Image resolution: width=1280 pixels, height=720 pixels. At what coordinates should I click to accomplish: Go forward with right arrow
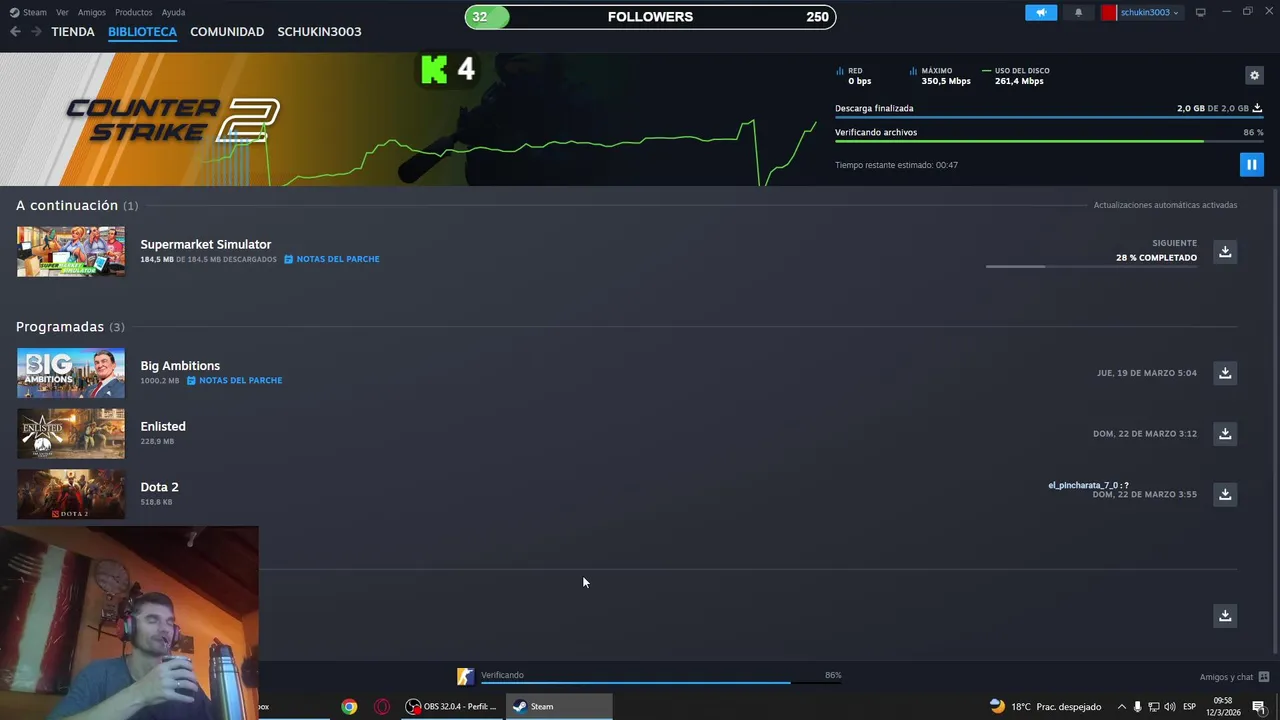coord(36,32)
